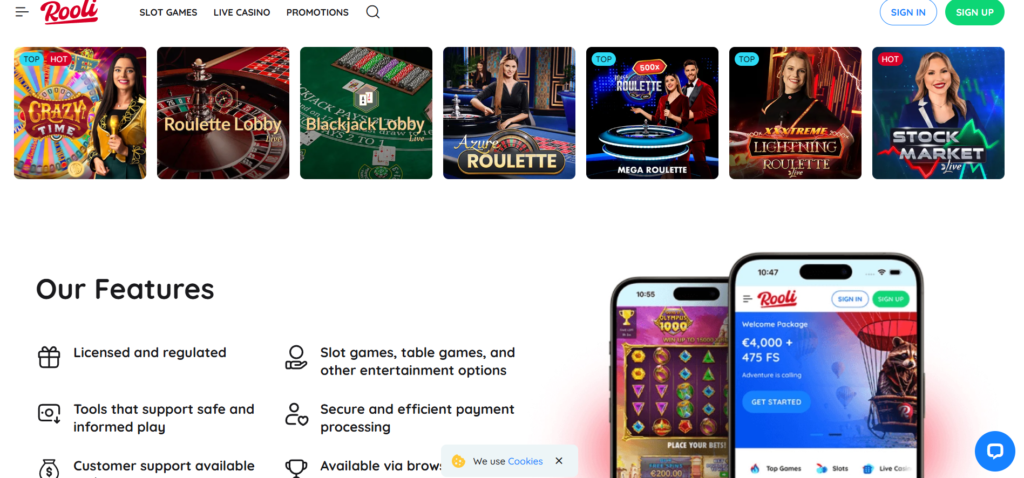
Task: Click the trophy icon beside Available via
Action: (x=296, y=469)
